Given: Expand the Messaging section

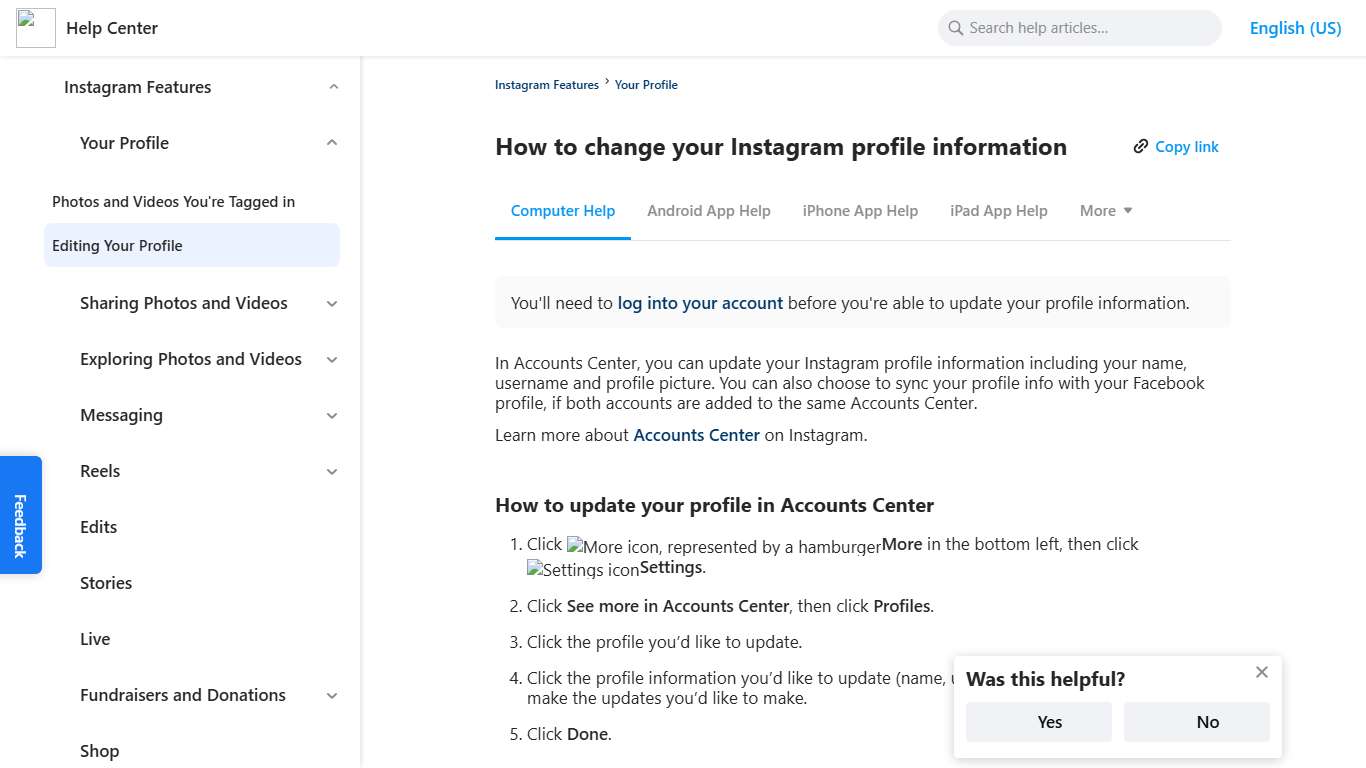Looking at the screenshot, I should 331,415.
